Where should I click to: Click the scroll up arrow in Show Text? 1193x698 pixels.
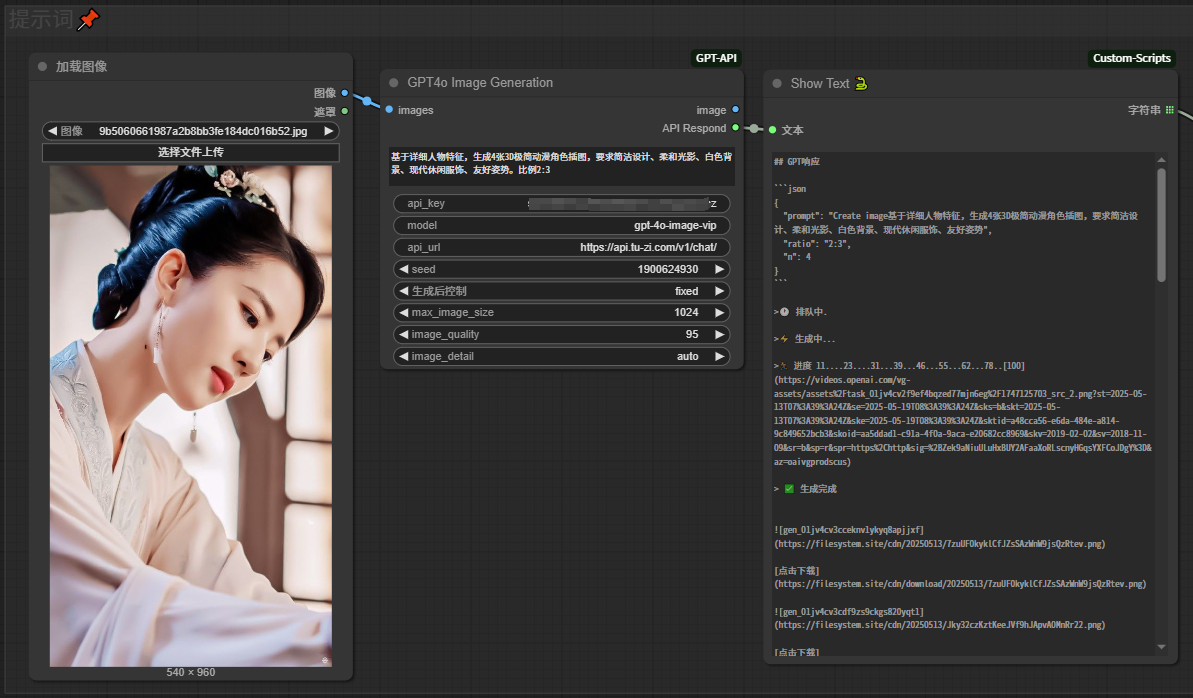[x=1161, y=160]
